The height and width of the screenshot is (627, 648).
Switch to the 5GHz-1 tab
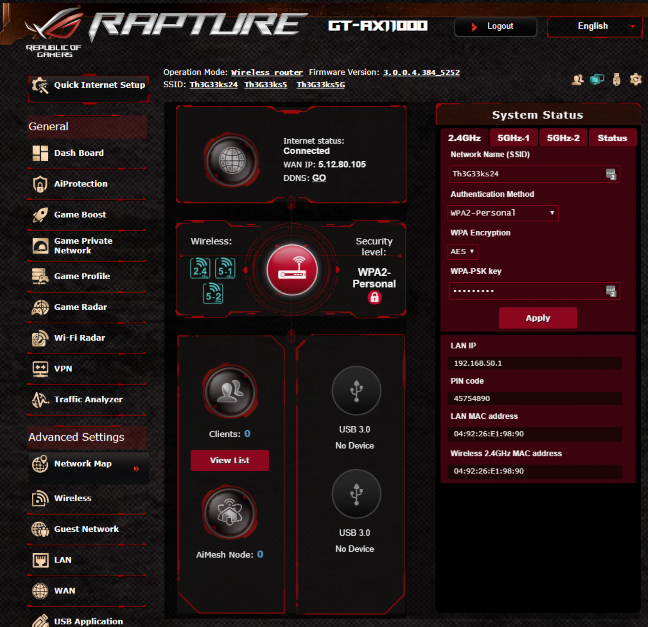pyautogui.click(x=514, y=138)
